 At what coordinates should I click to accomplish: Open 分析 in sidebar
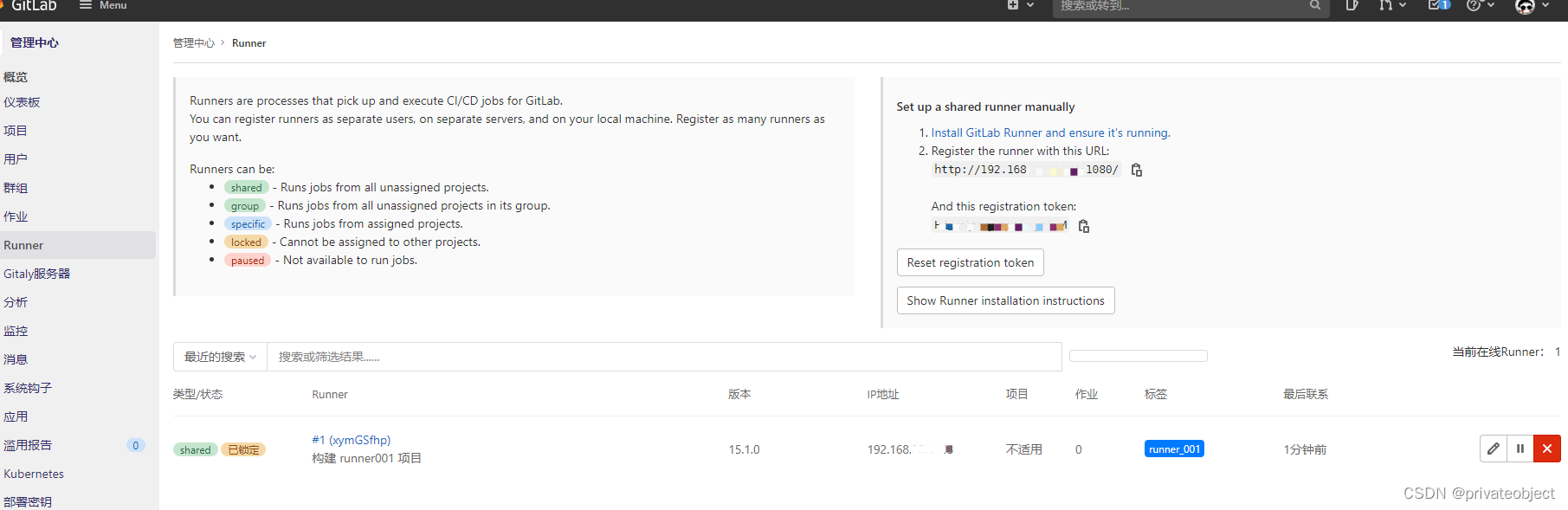click(16, 302)
